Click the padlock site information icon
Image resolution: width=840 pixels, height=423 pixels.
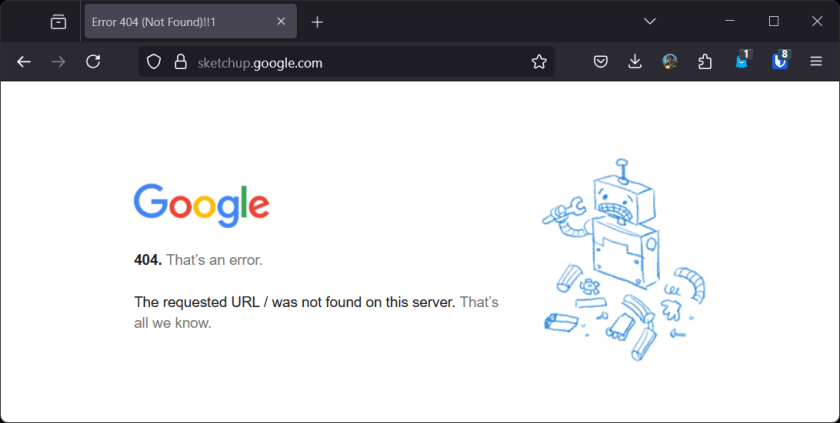click(180, 62)
